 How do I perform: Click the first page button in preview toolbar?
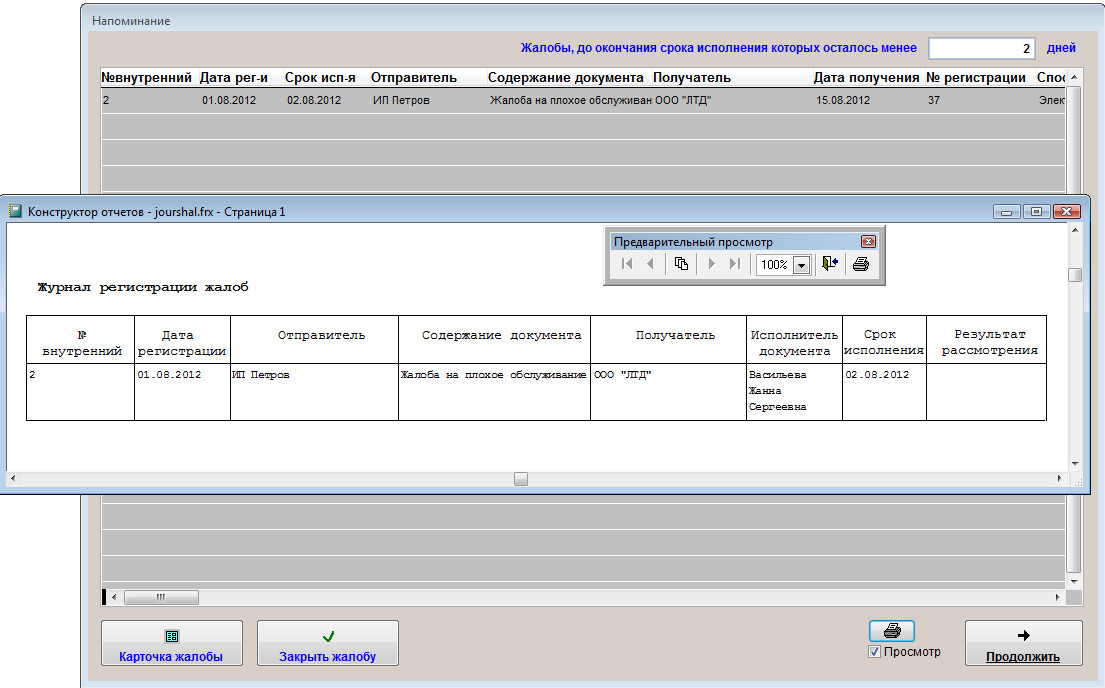point(627,264)
